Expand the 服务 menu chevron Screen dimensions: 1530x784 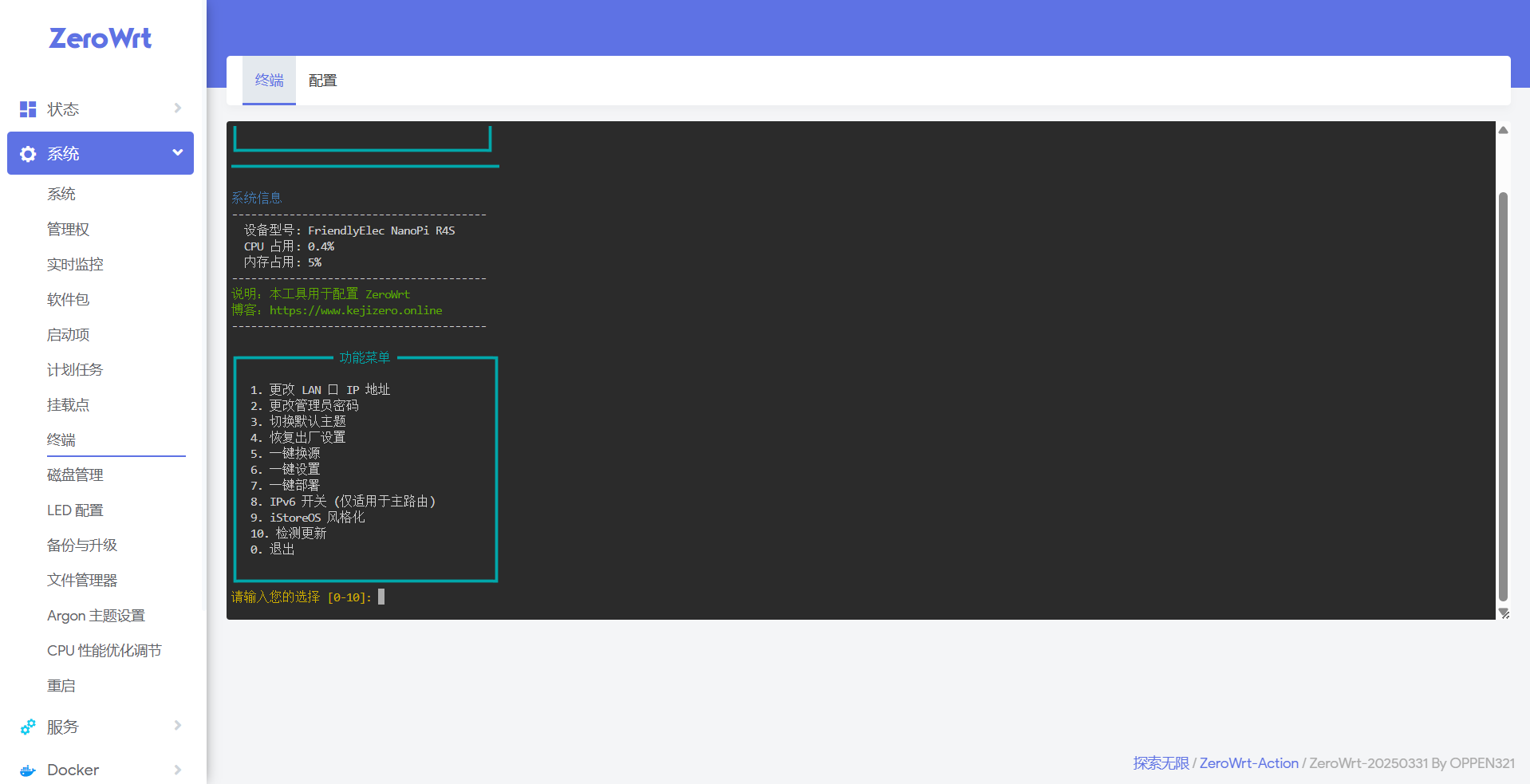click(178, 725)
